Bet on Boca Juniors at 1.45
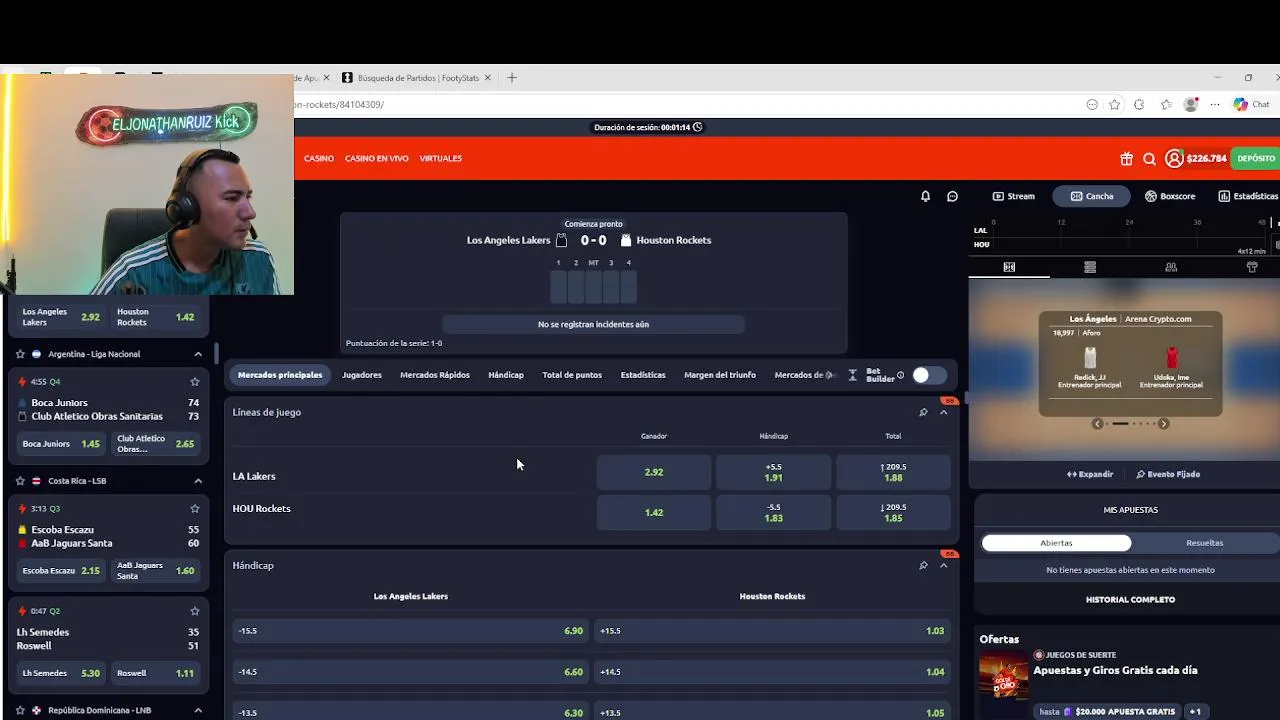1280x720 pixels. 62,444
